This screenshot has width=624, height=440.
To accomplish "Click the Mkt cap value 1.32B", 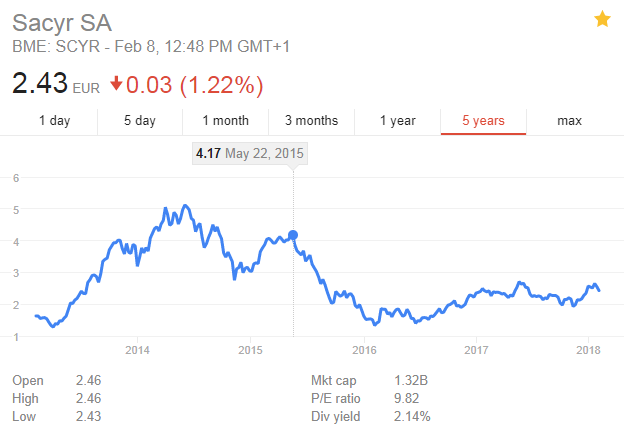I will 411,380.
